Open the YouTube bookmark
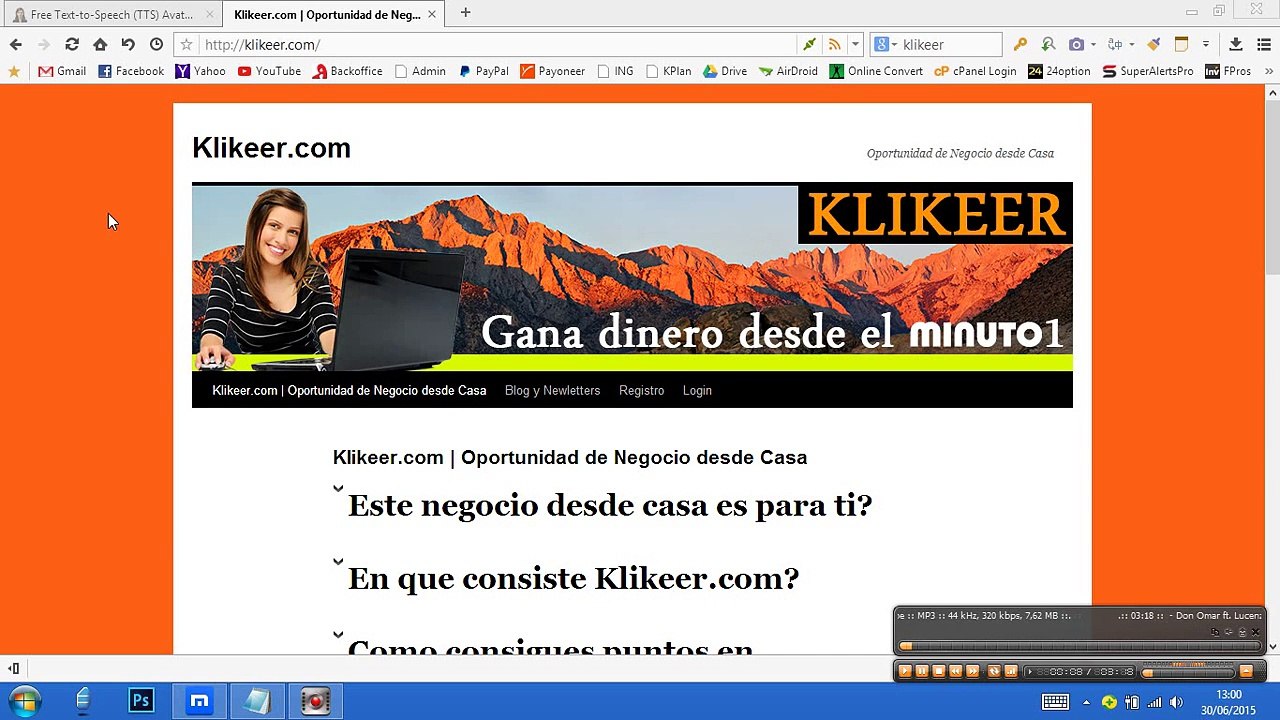This screenshot has height=720, width=1280. click(x=269, y=71)
